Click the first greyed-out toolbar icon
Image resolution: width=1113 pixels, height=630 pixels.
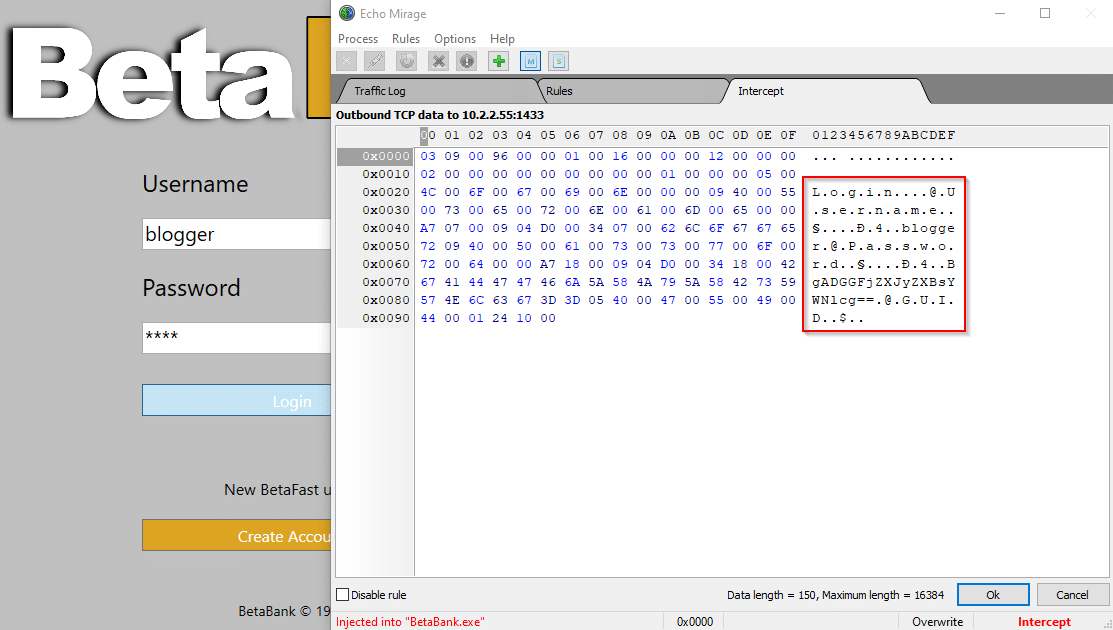pyautogui.click(x=345, y=61)
